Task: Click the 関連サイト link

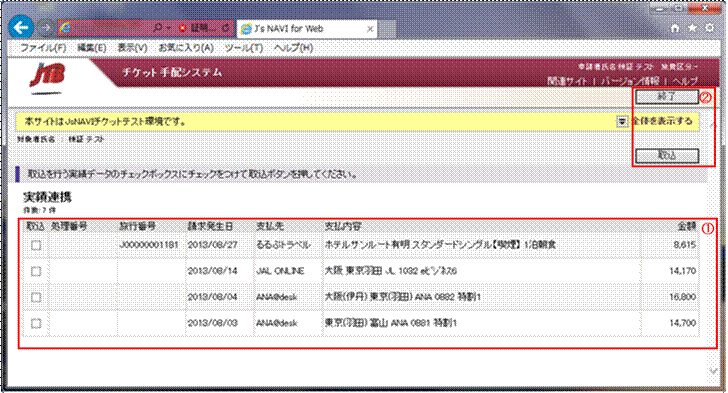Action: [567, 81]
